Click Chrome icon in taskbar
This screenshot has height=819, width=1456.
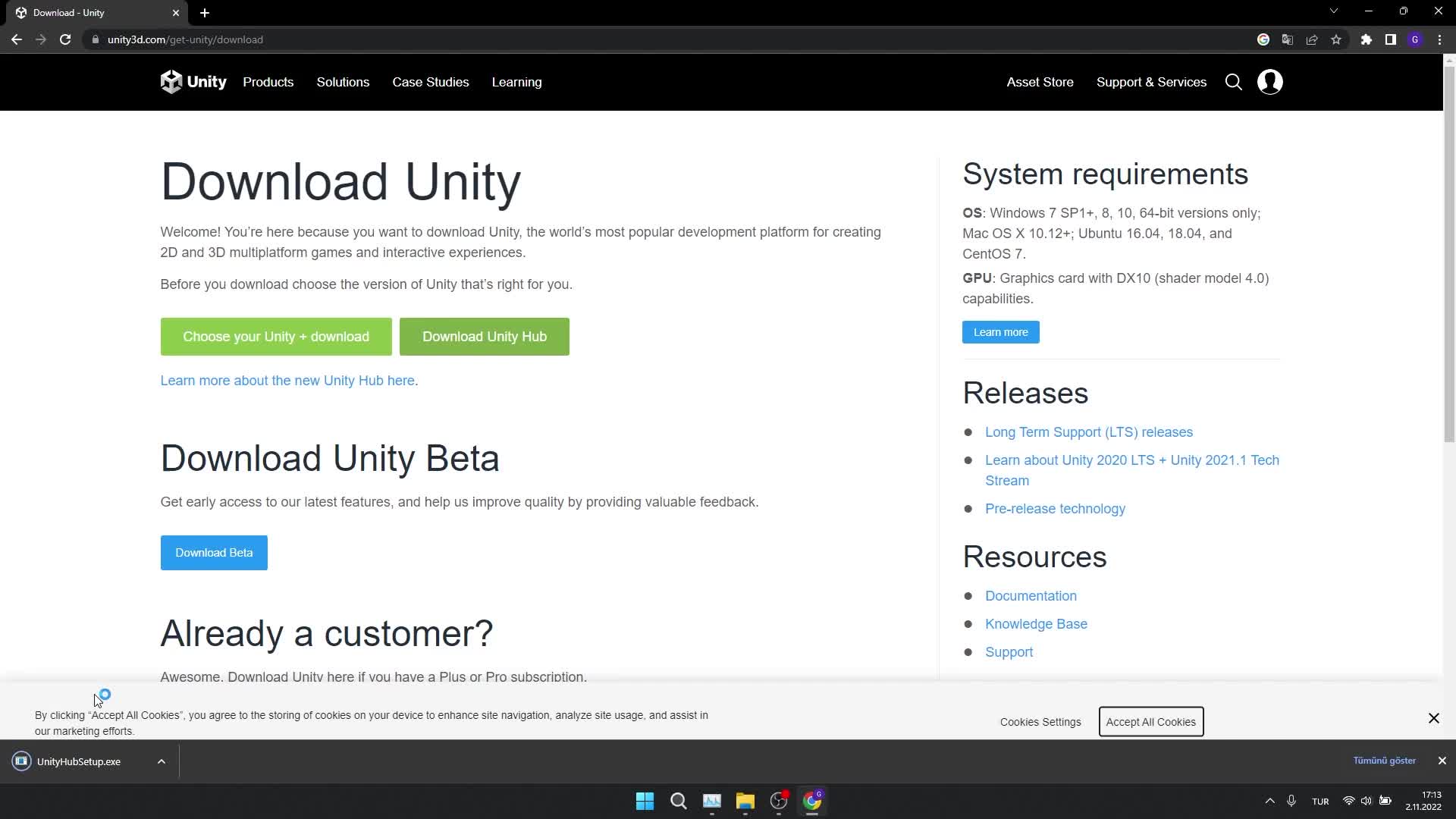(812, 801)
